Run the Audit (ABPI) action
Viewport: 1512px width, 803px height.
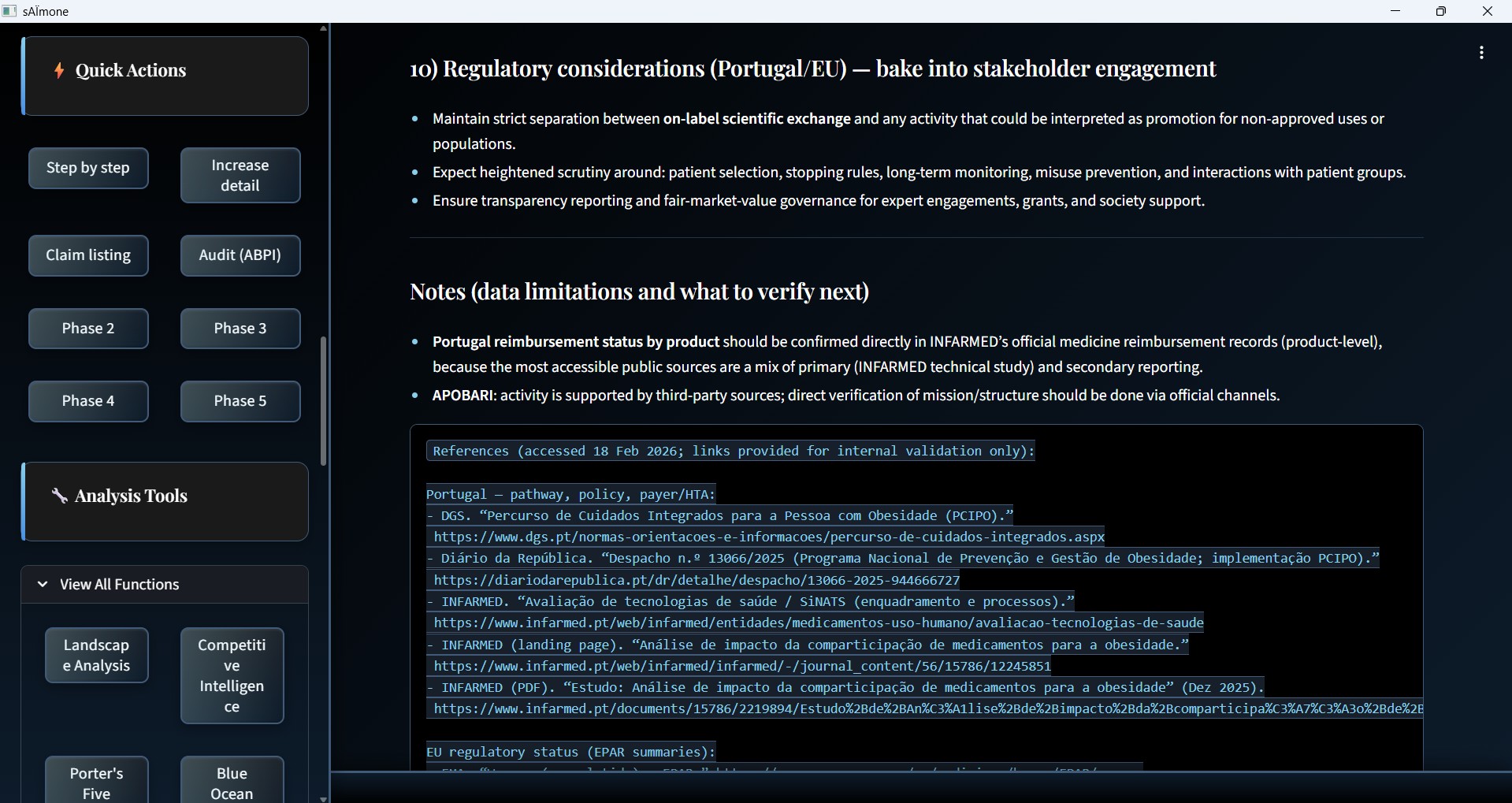click(x=240, y=255)
